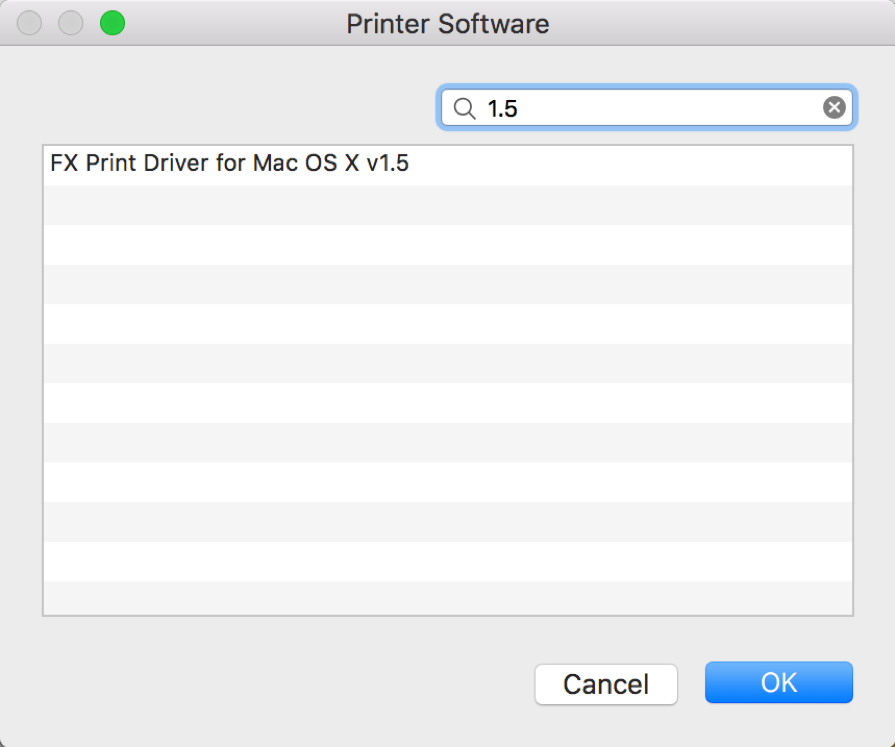Click the magnifying glass search icon
Viewport: 895px width, 747px height.
(464, 108)
